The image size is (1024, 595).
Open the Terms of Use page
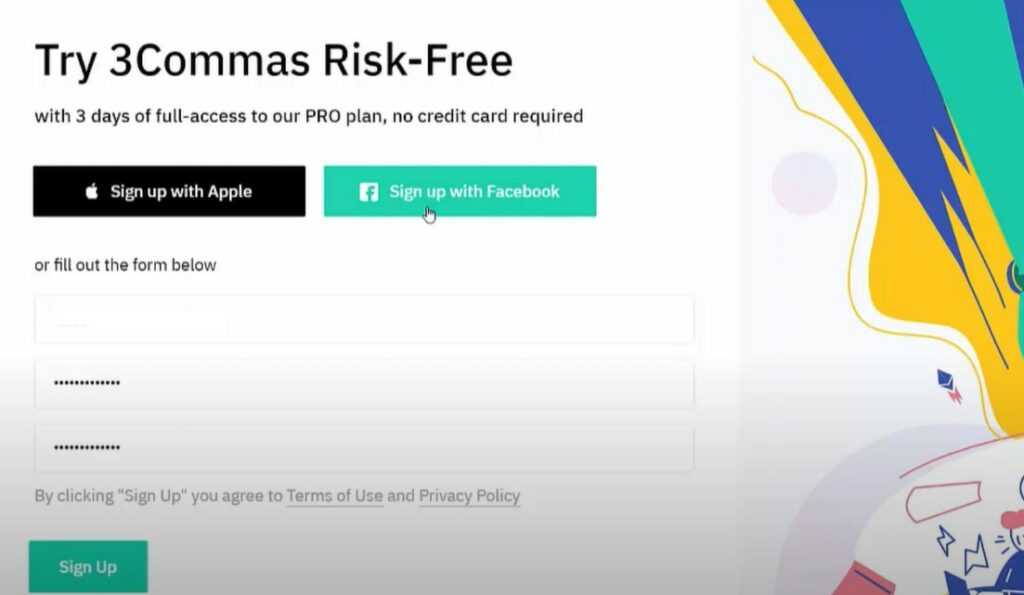(334, 495)
